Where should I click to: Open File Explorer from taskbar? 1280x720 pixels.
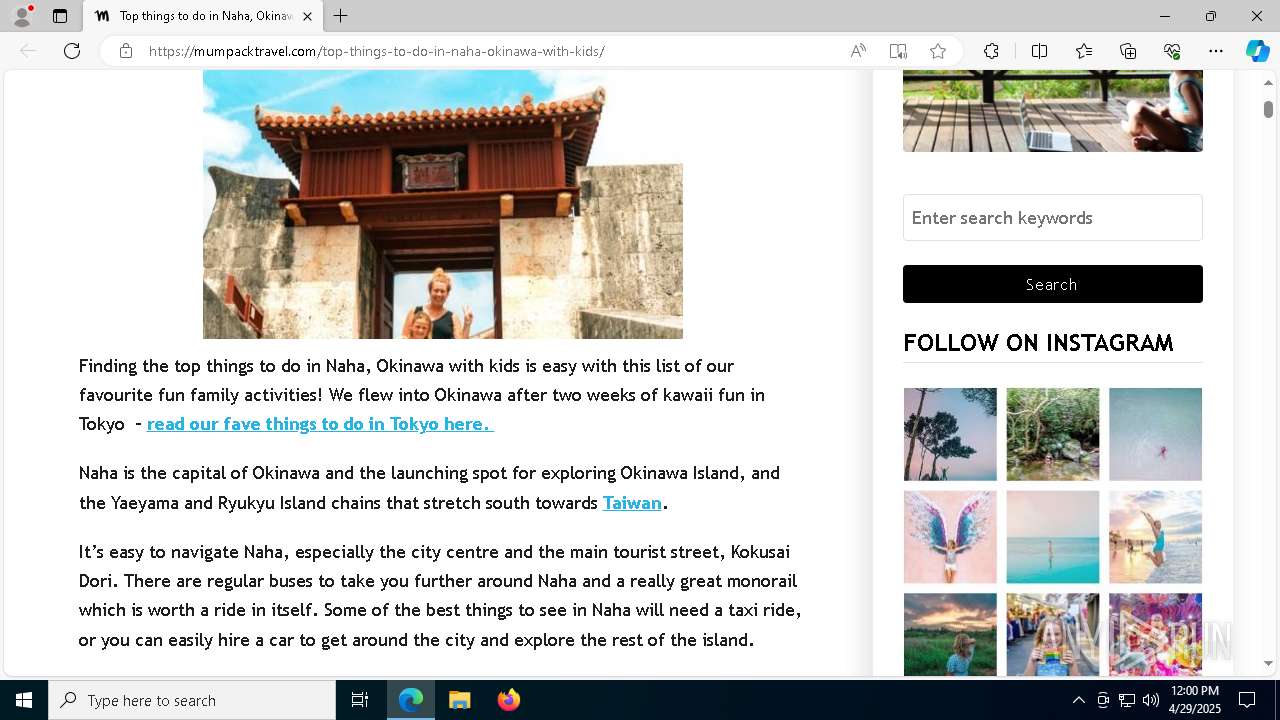[460, 700]
